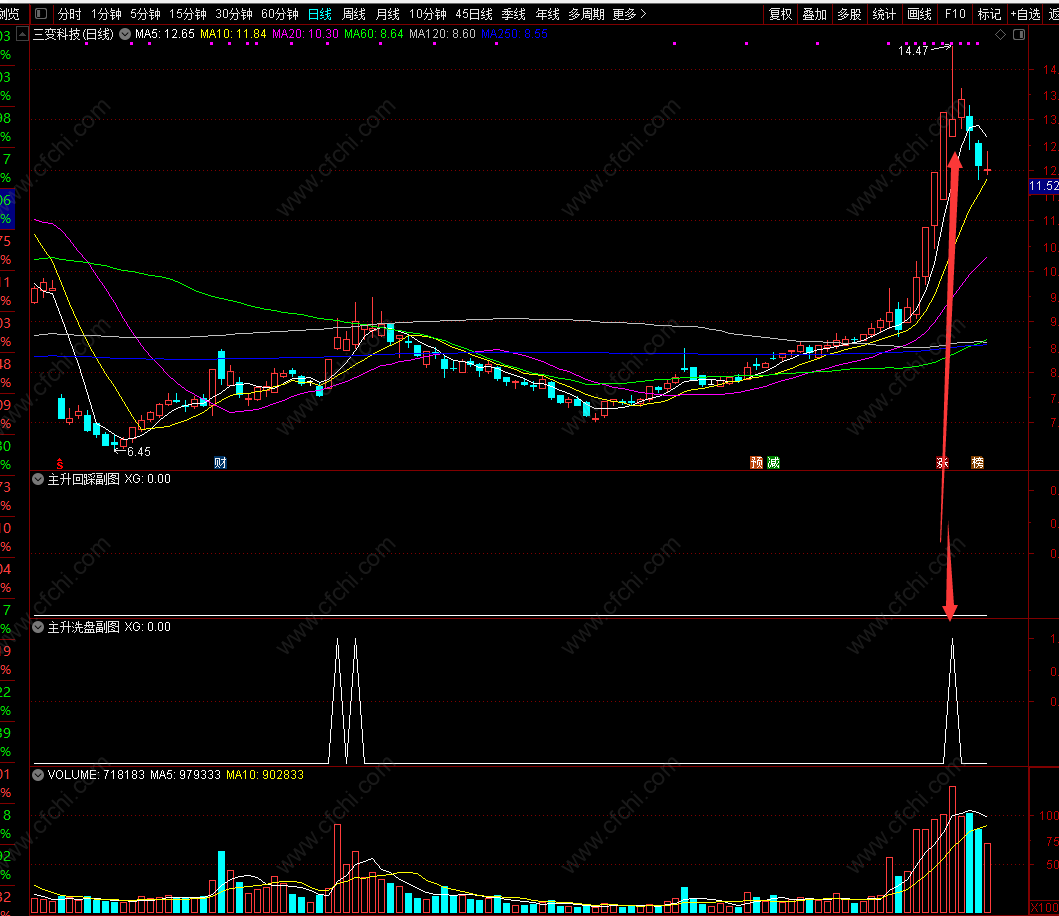
Task: Open 多周期 multi-period view
Action: tap(586, 14)
